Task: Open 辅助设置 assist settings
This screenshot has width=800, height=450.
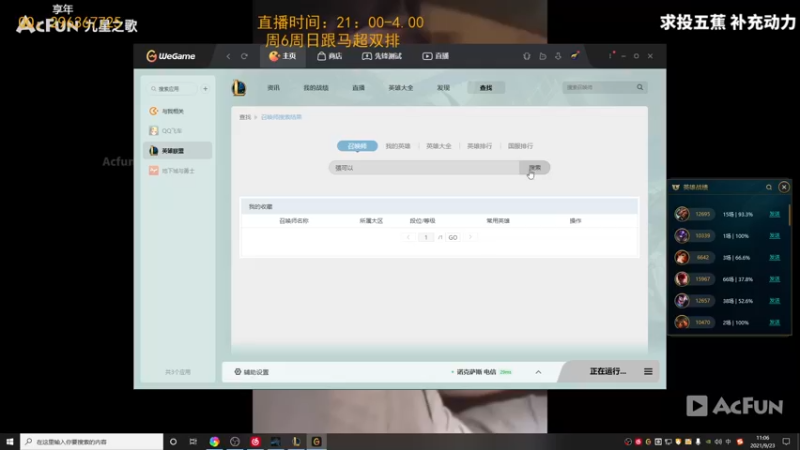Action: 252,372
